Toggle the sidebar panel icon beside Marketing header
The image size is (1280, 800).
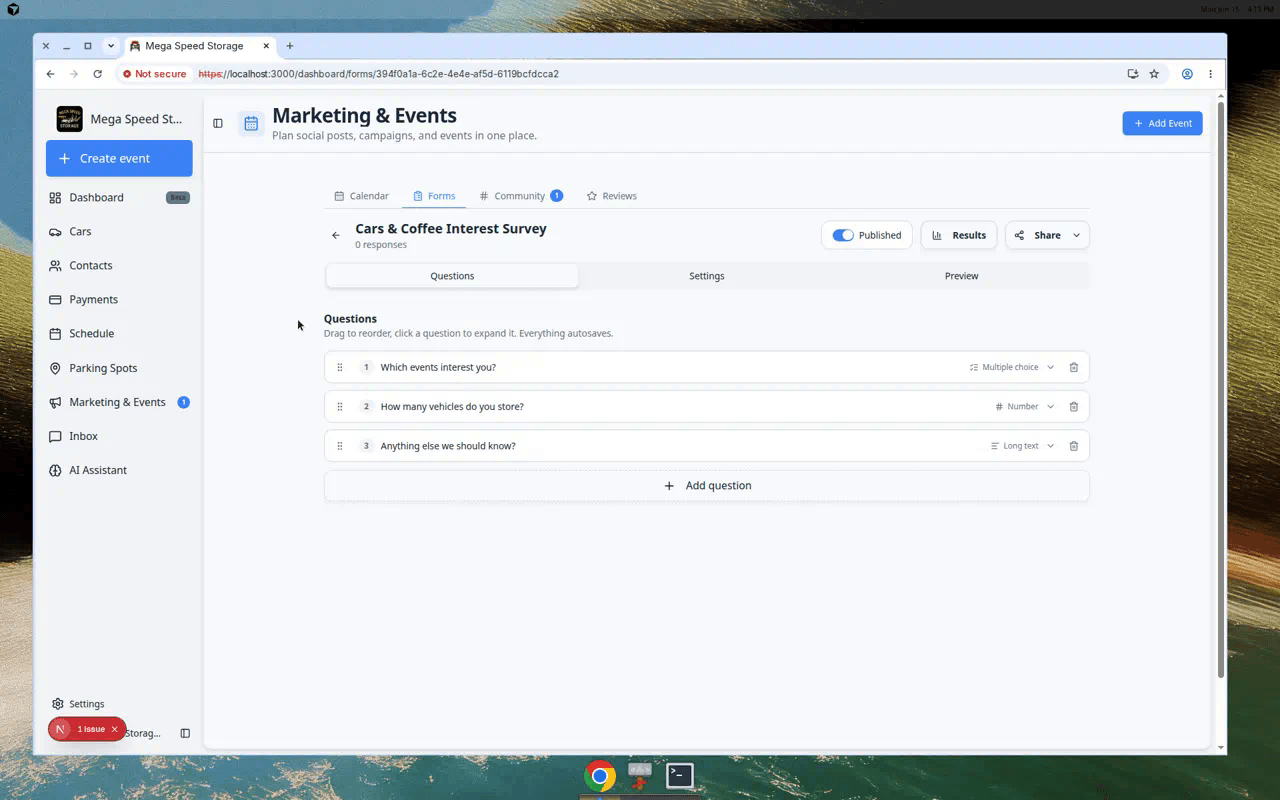tap(218, 123)
